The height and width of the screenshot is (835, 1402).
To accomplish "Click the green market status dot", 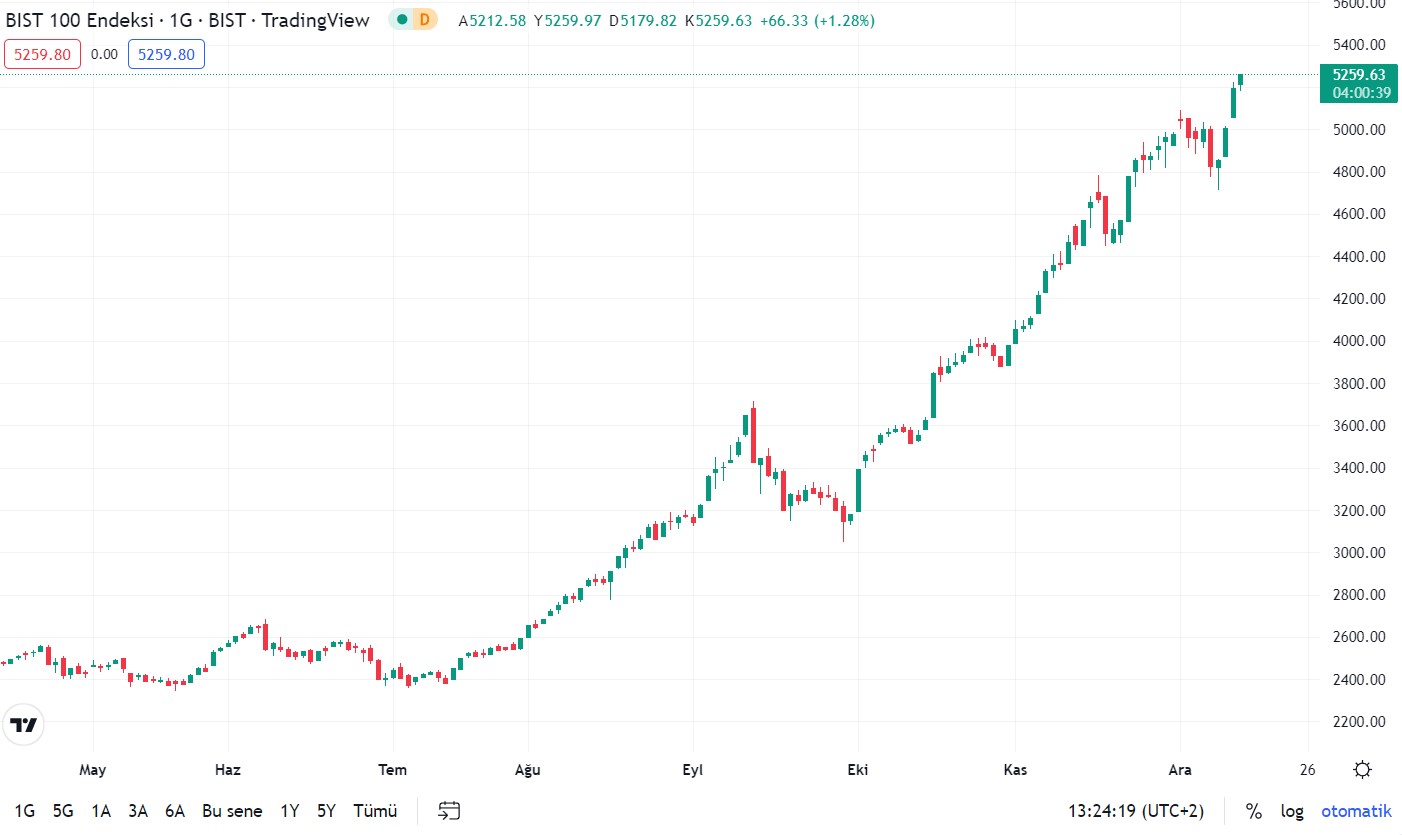I will point(402,20).
